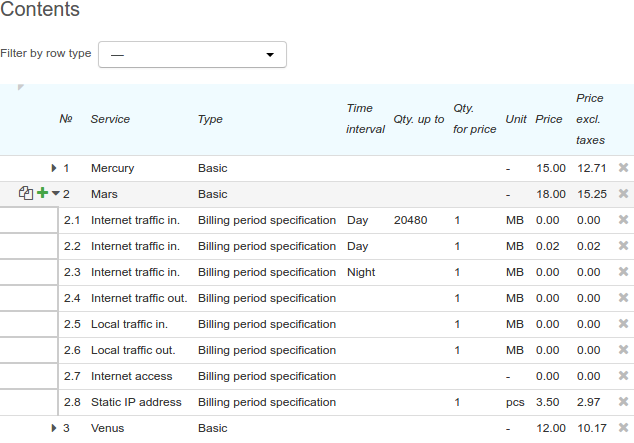The width and height of the screenshot is (634, 443).
Task: Click the Price column header
Action: (549, 119)
